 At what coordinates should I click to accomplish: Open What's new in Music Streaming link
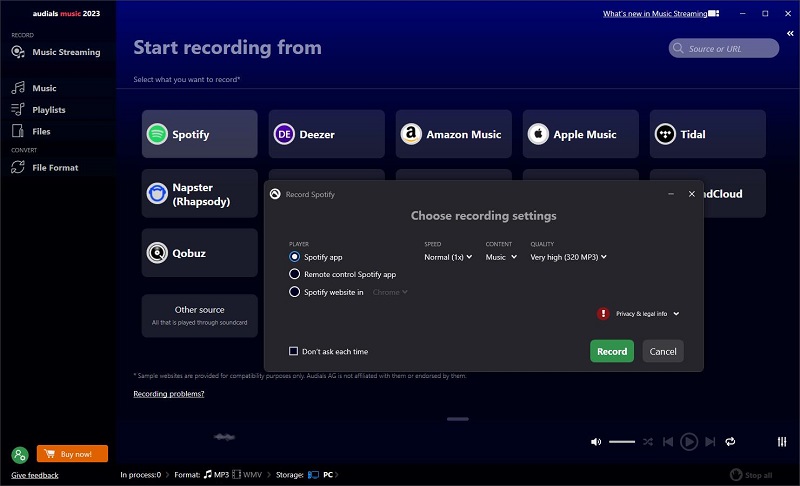[x=655, y=14]
